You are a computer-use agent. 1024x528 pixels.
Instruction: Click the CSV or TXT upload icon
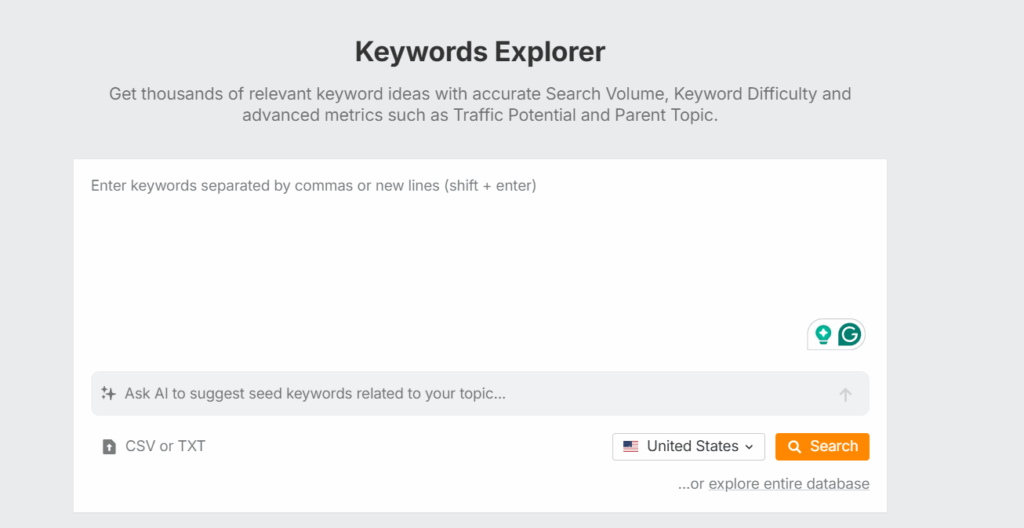tap(109, 447)
